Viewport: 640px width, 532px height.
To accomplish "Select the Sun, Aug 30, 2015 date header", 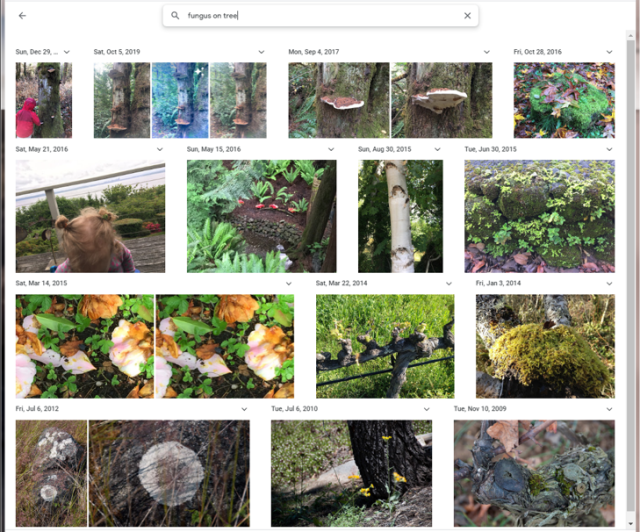I will (x=383, y=149).
